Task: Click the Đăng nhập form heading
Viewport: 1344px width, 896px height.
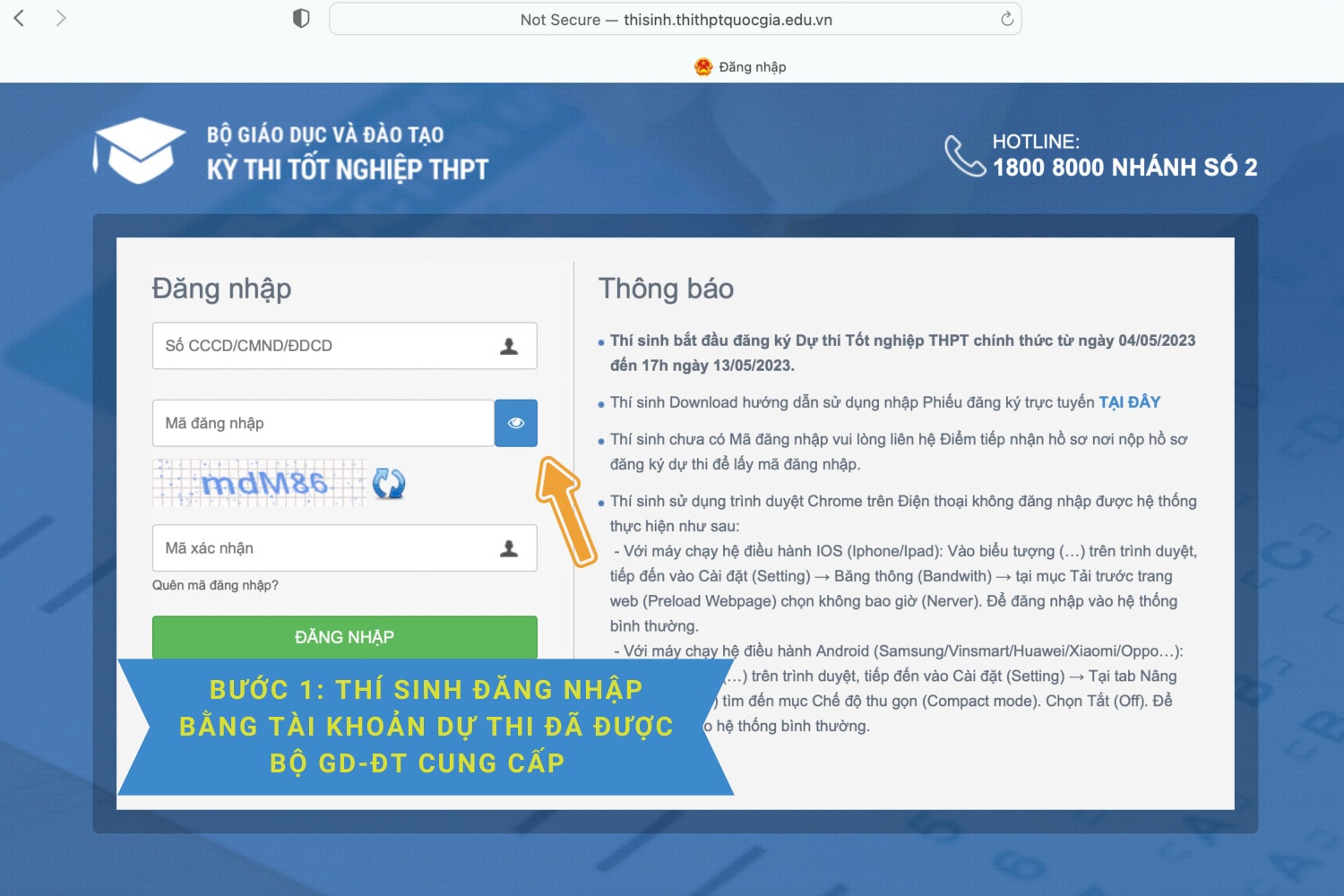Action: click(x=221, y=289)
